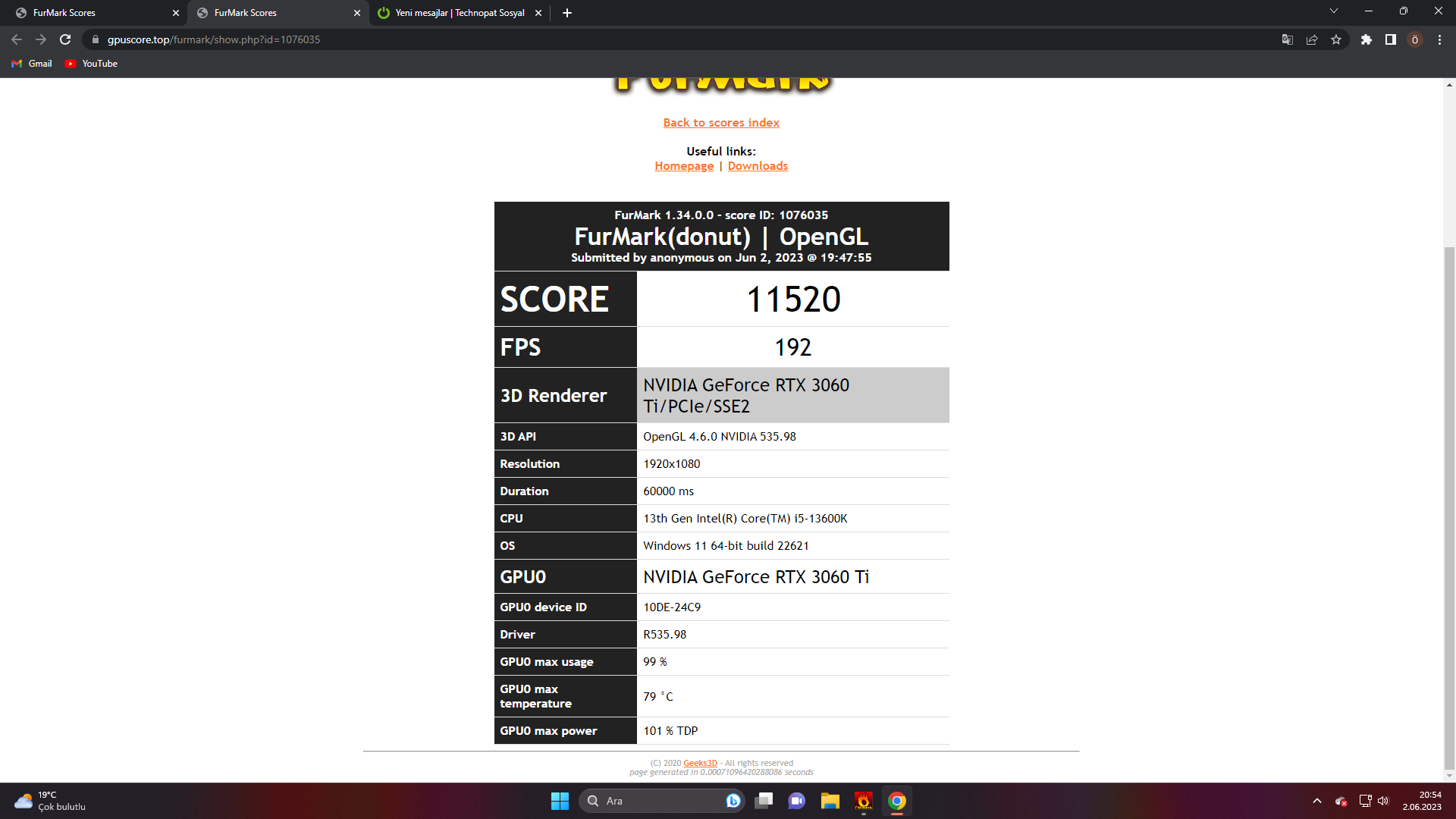Open a new browser tab
This screenshot has width=1456, height=819.
[x=567, y=13]
